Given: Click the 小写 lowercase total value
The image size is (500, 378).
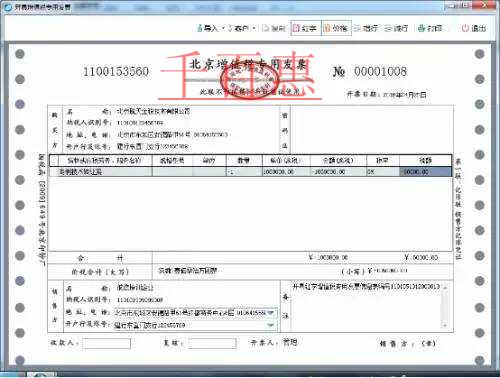Looking at the screenshot, I should tap(387, 271).
